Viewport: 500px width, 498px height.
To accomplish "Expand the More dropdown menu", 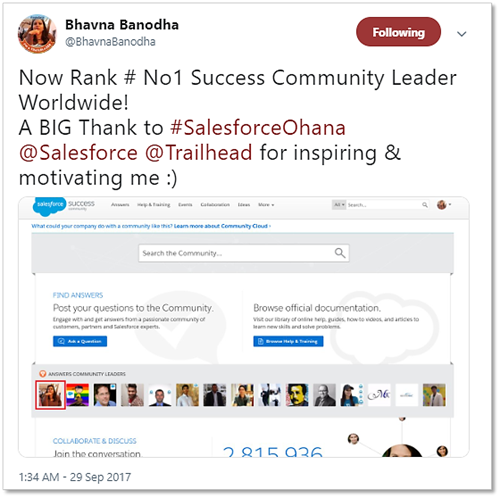I will [x=266, y=205].
